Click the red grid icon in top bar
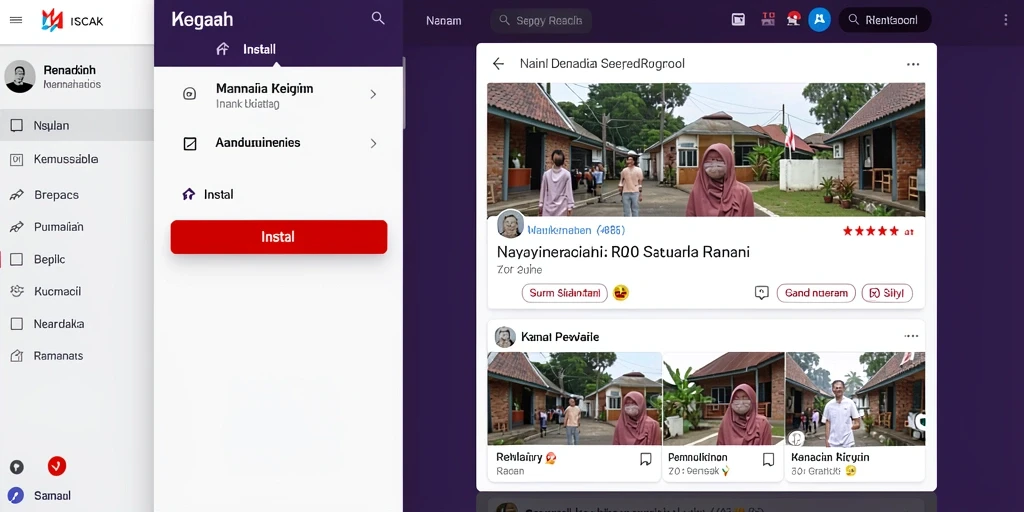Screen dimensions: 1024x512 pyautogui.click(x=768, y=20)
